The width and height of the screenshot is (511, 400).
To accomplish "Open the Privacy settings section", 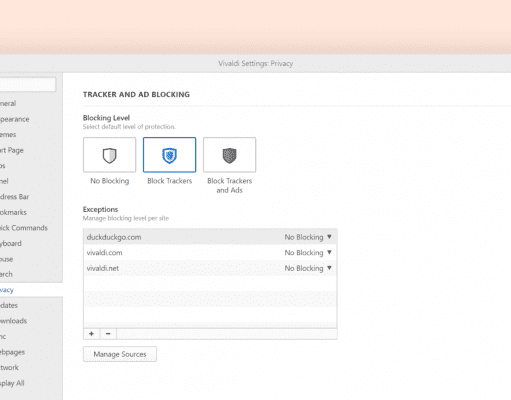I will coord(7,290).
